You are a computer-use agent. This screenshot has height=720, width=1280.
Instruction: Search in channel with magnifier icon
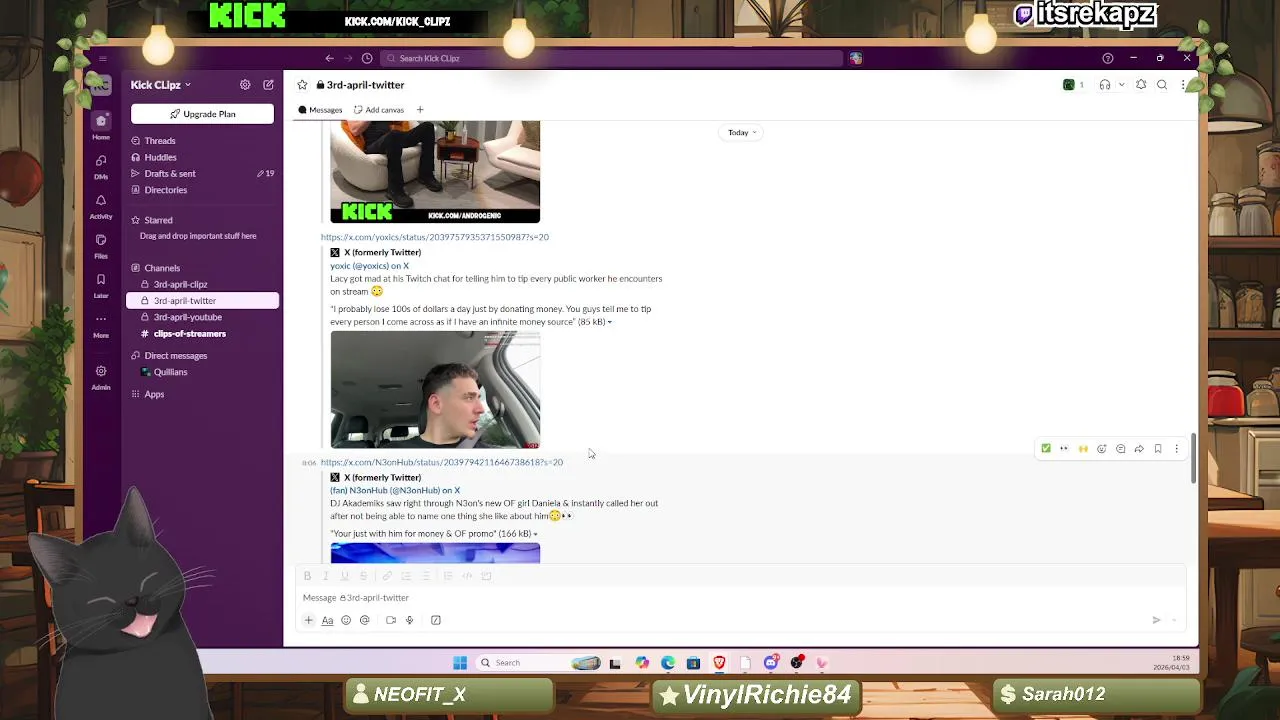click(x=1162, y=85)
